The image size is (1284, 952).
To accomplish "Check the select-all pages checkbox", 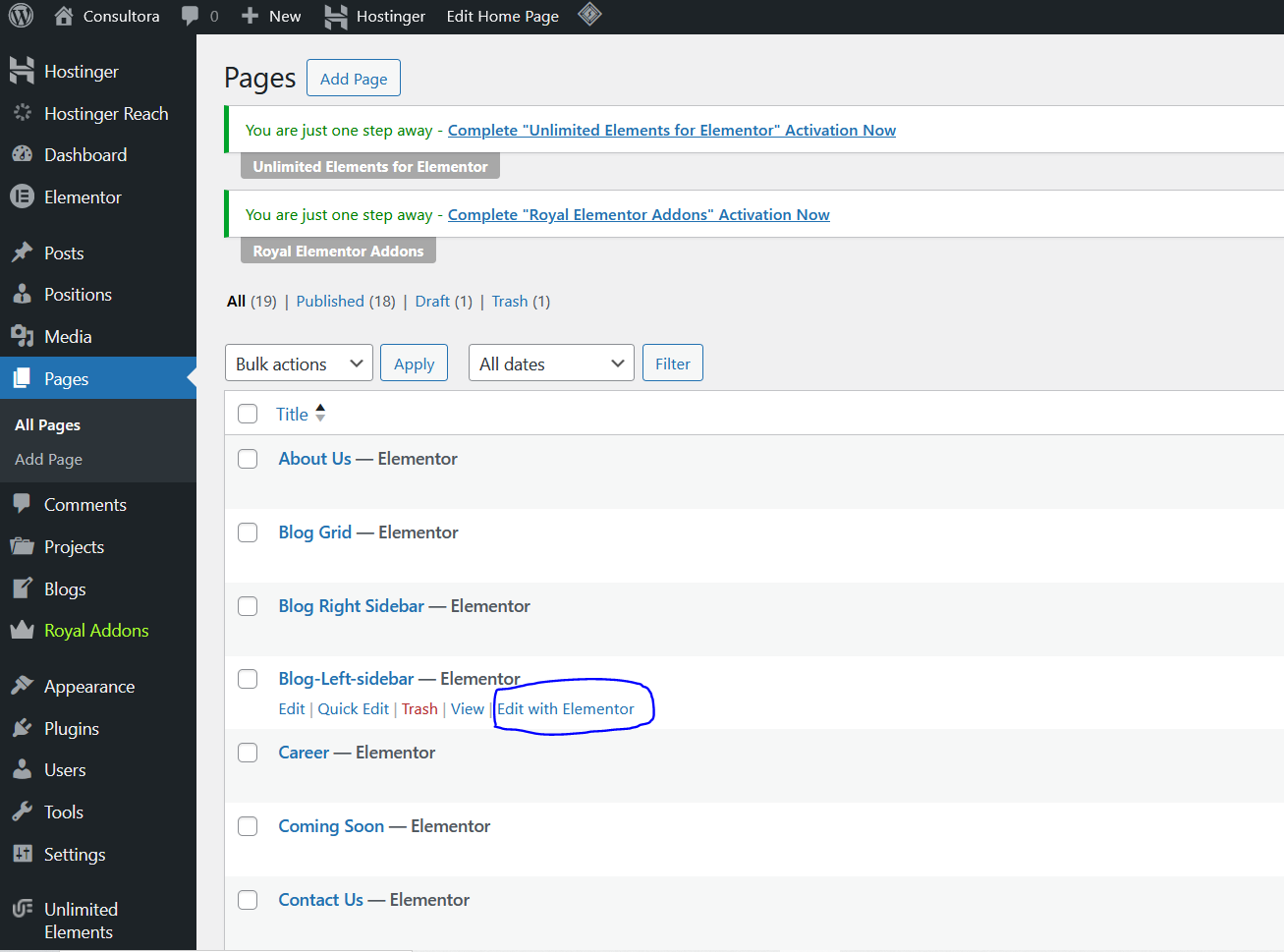I will 247,414.
